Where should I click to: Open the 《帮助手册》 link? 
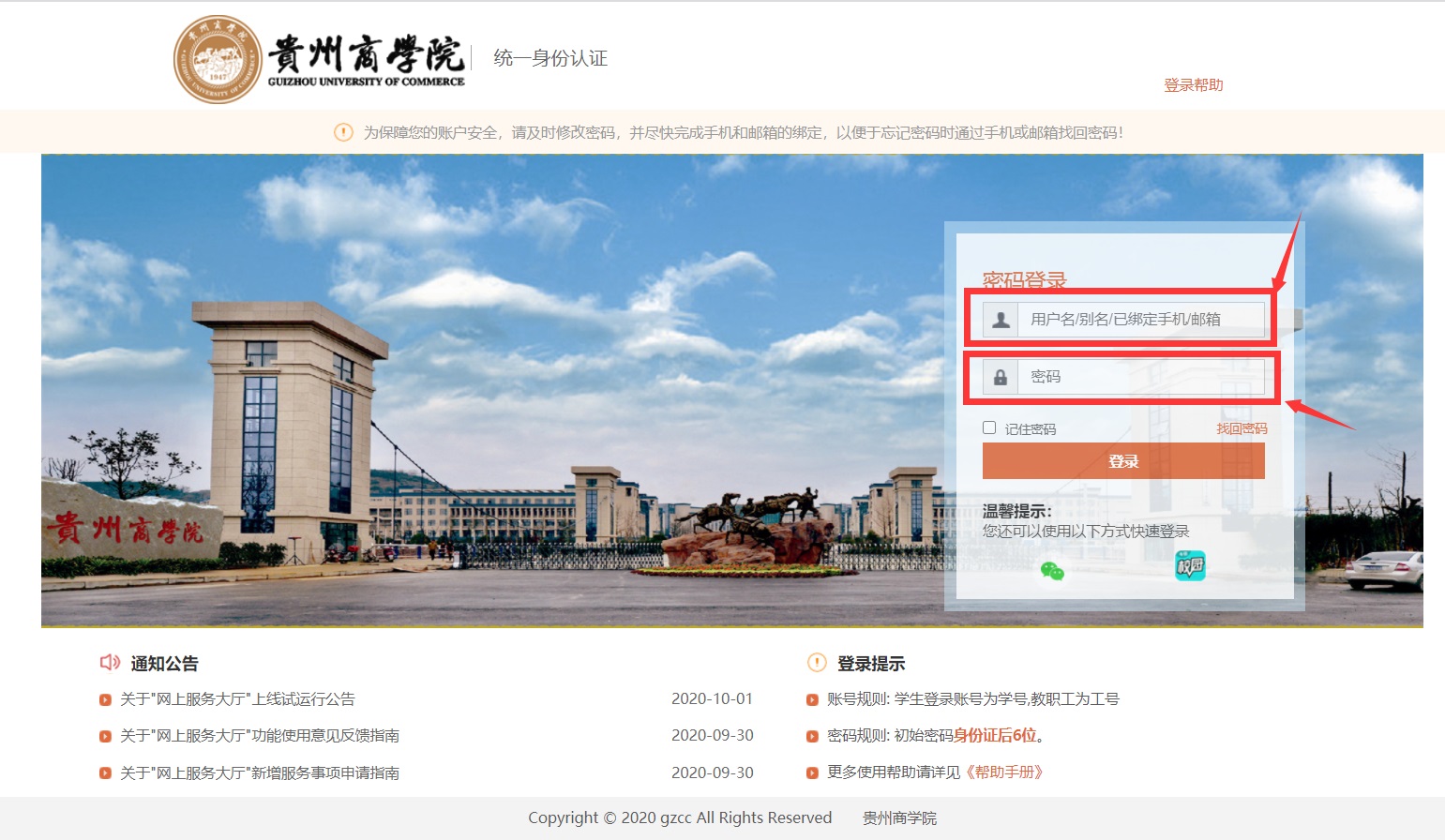(1004, 772)
